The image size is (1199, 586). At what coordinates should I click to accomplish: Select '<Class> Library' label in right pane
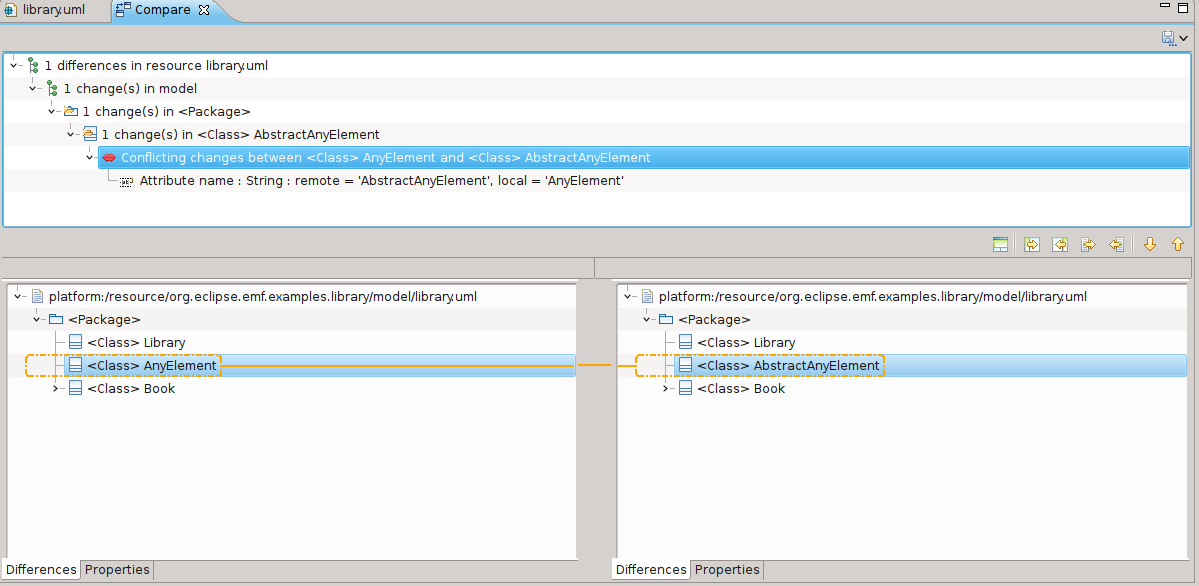pos(746,343)
